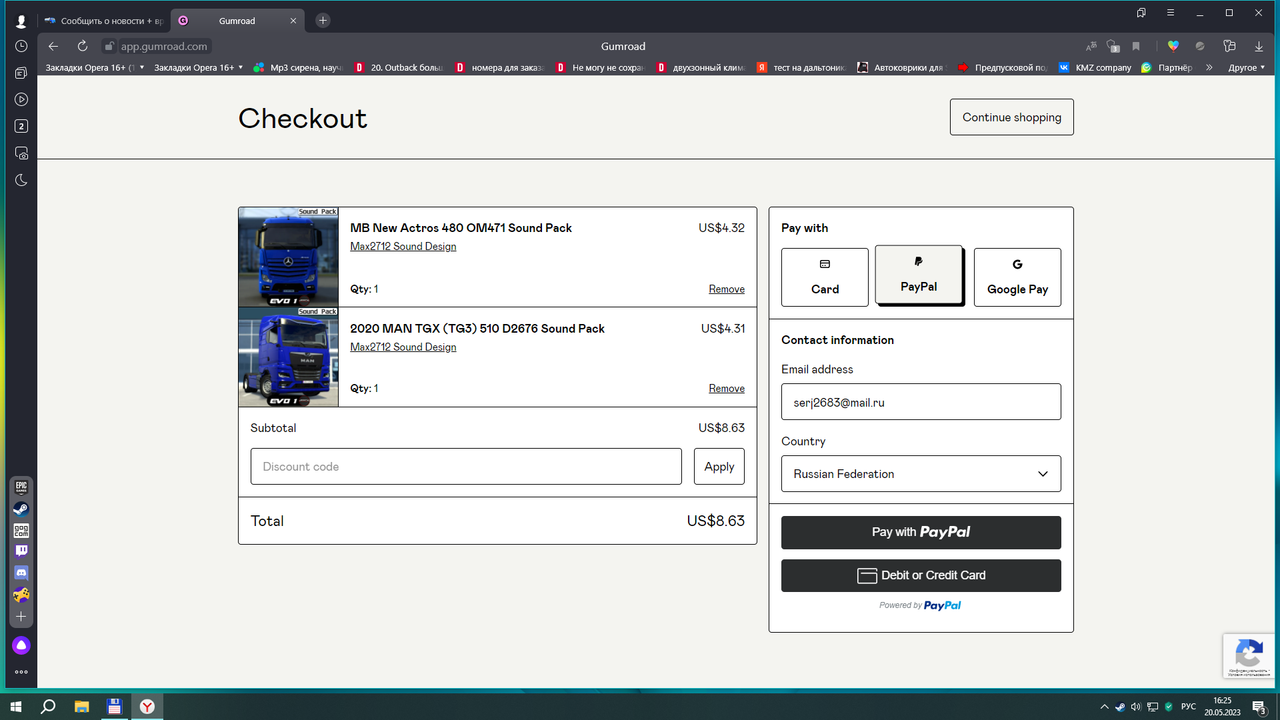
Task: Reload the Gumroad page
Action: coord(82,46)
